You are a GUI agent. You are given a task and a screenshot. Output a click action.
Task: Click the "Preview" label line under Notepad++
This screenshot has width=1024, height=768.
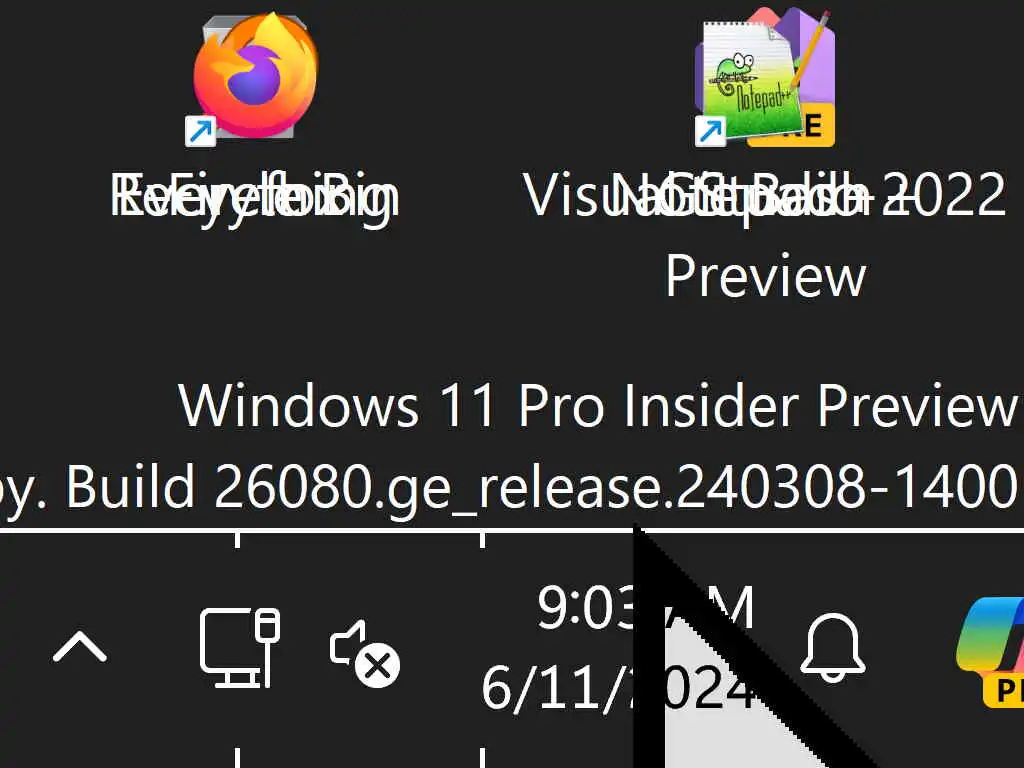765,276
